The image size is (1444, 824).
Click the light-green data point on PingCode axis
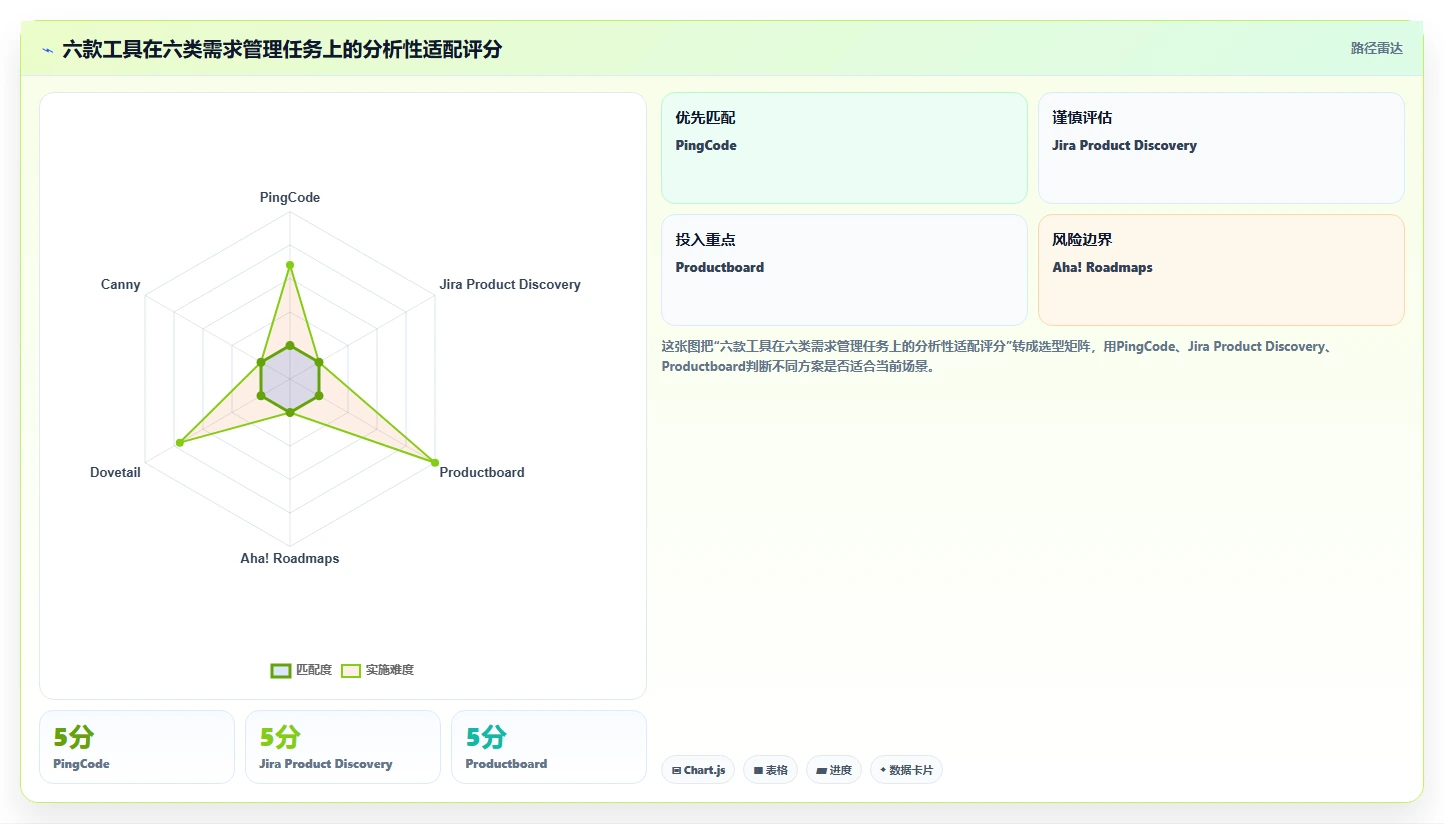[x=290, y=265]
